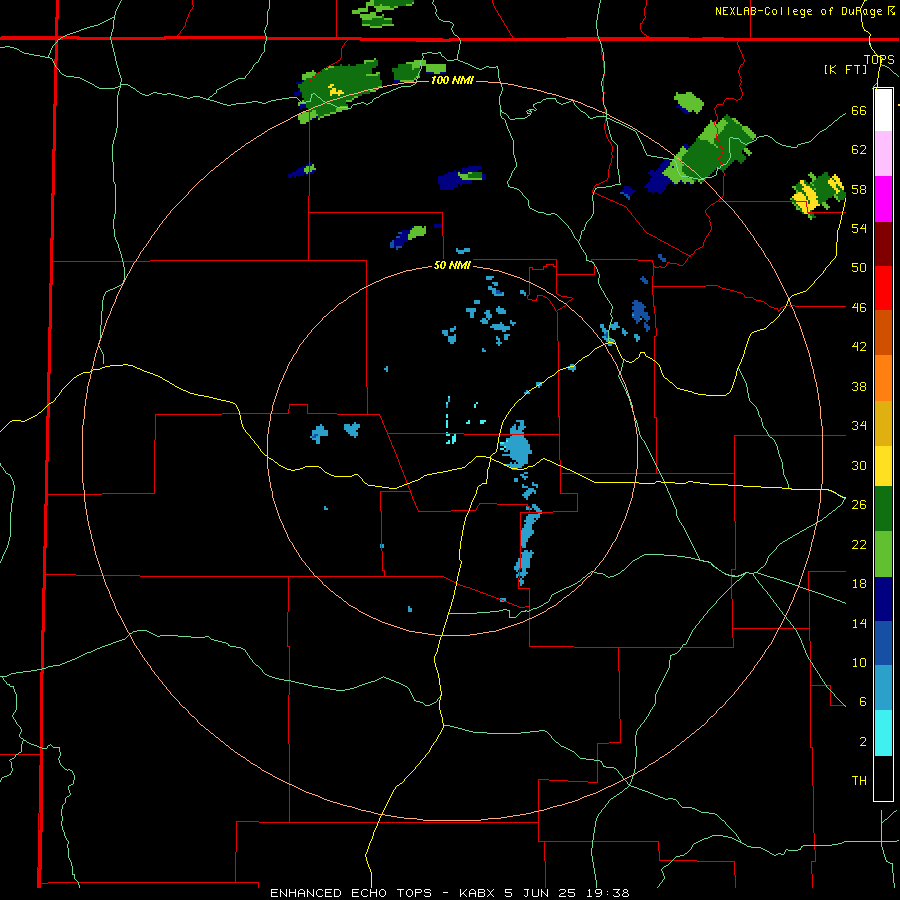Click legend value 58
The height and width of the screenshot is (900, 900).
pos(859,189)
